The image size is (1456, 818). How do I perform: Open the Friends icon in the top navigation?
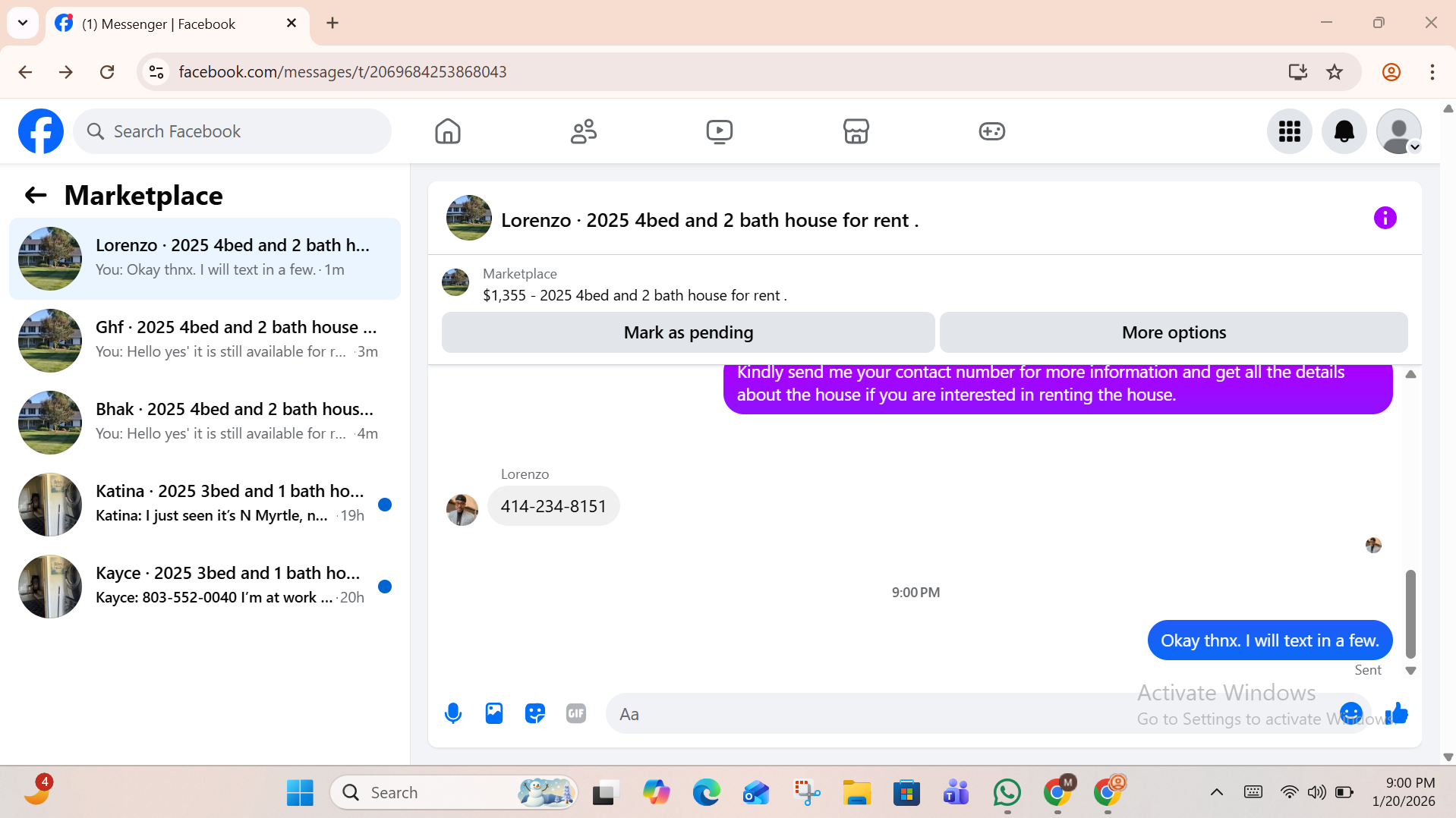[584, 131]
